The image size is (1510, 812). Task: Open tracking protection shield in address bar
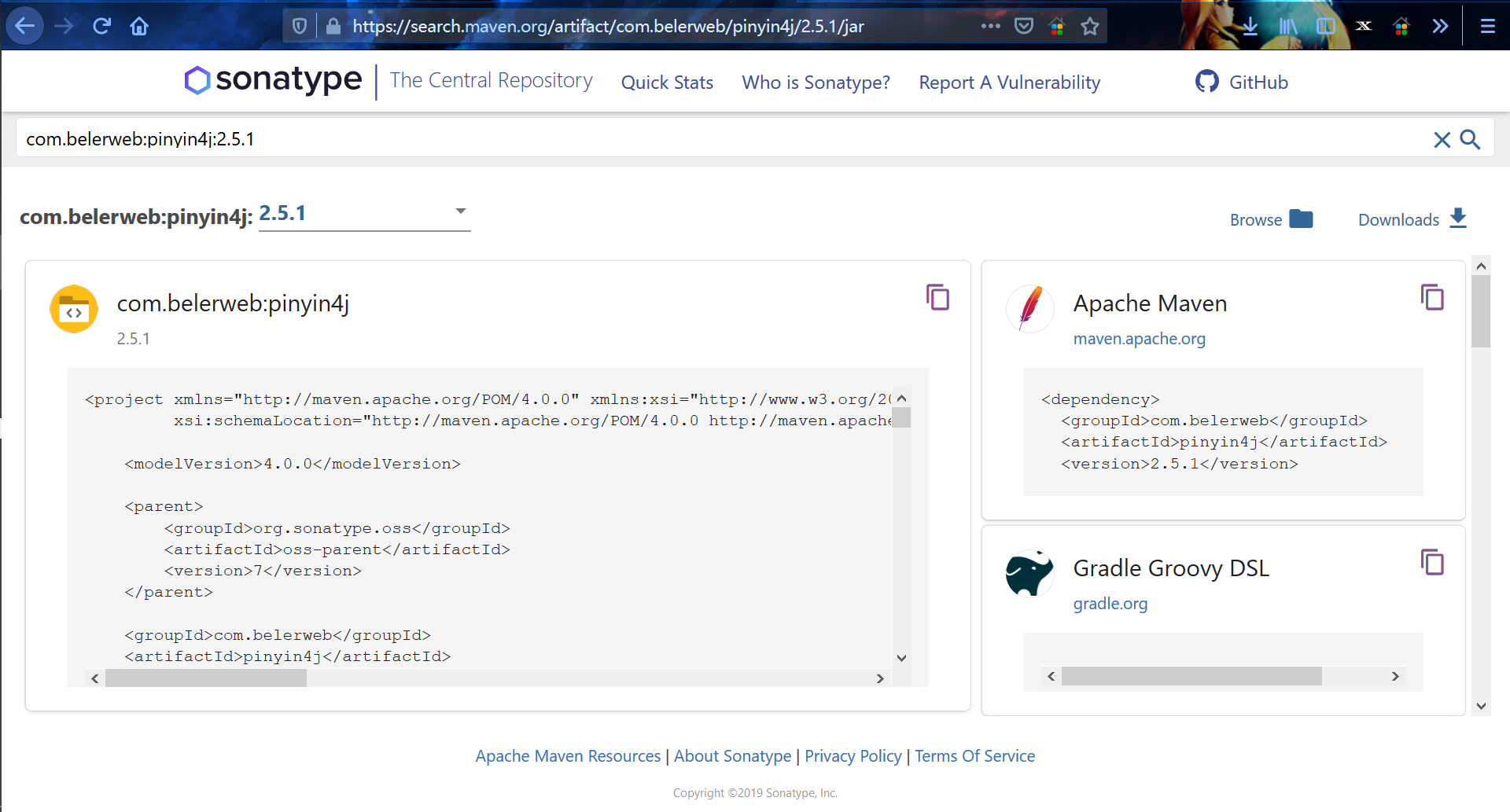(299, 27)
